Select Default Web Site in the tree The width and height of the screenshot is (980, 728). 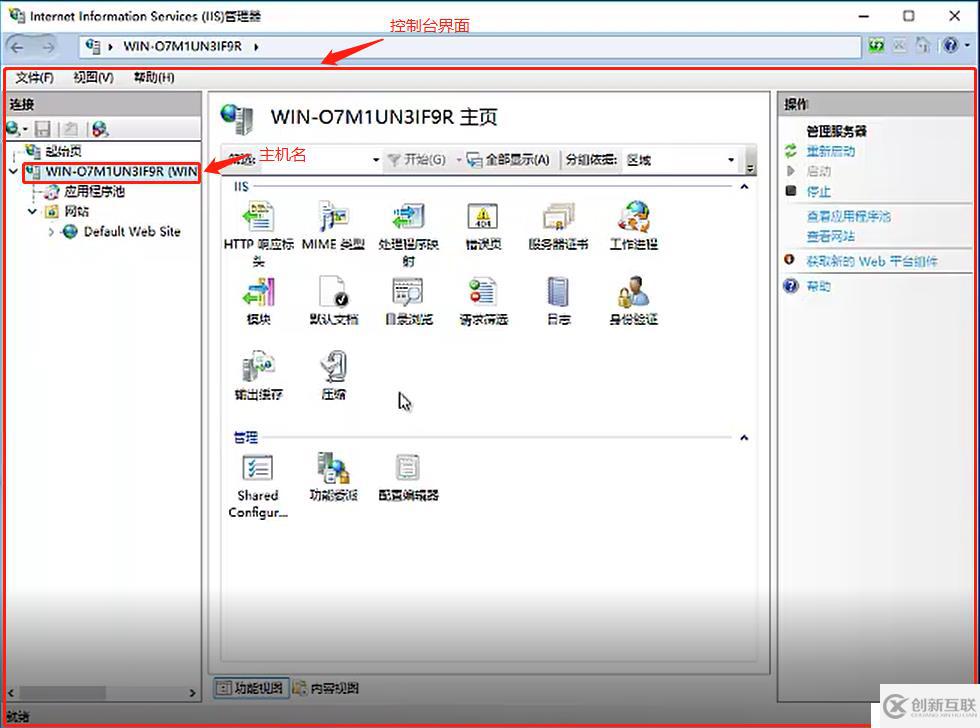click(132, 232)
